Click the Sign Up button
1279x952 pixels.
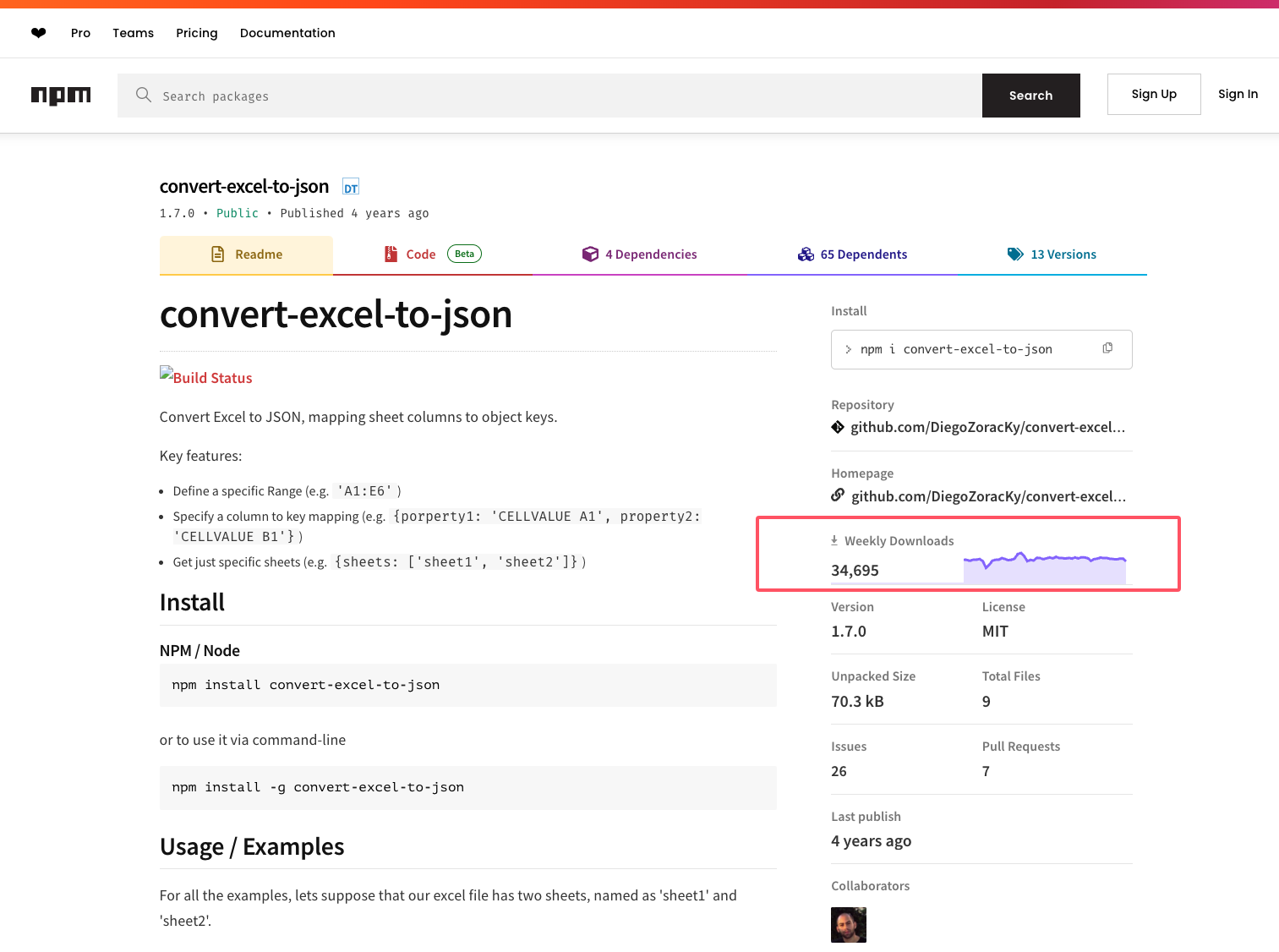(1153, 94)
